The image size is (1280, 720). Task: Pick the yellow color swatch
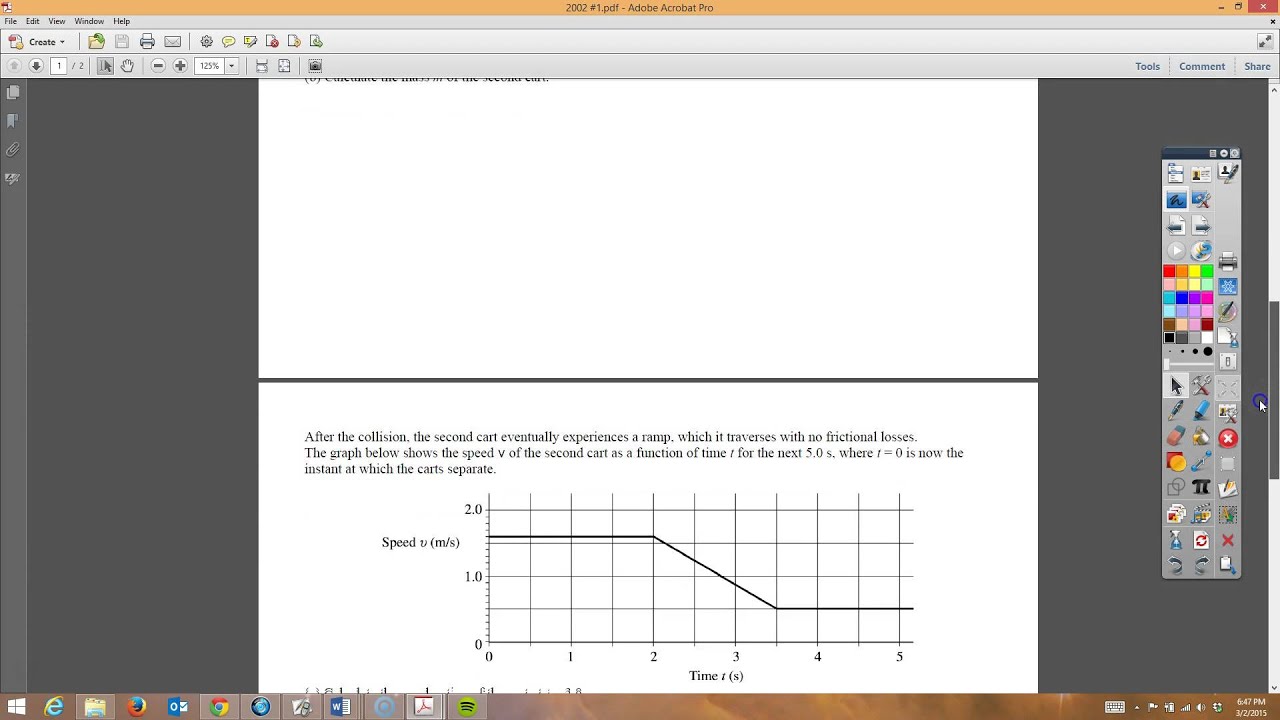pyautogui.click(x=1195, y=271)
